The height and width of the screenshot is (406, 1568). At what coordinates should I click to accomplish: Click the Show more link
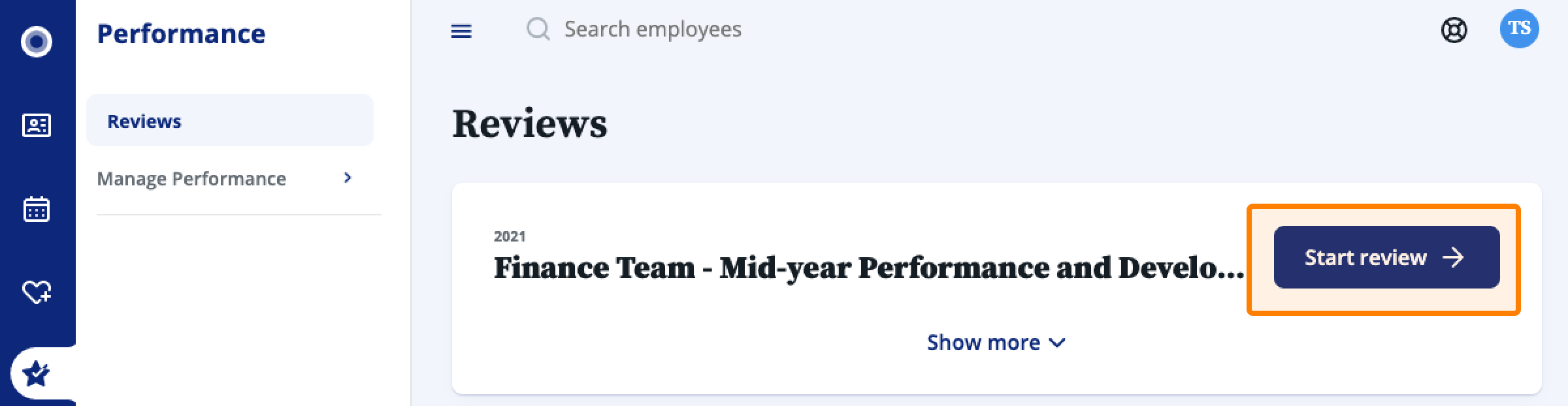coord(983,343)
